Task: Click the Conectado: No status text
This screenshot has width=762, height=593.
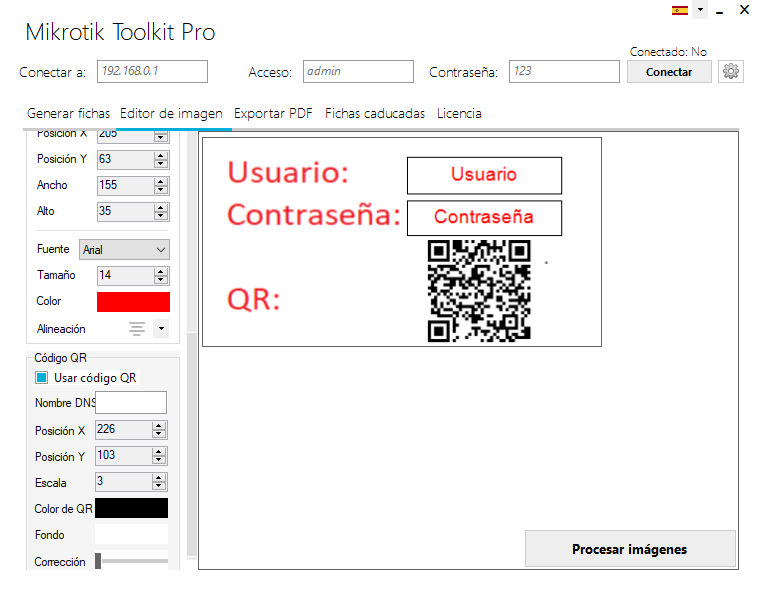Action: 668,52
